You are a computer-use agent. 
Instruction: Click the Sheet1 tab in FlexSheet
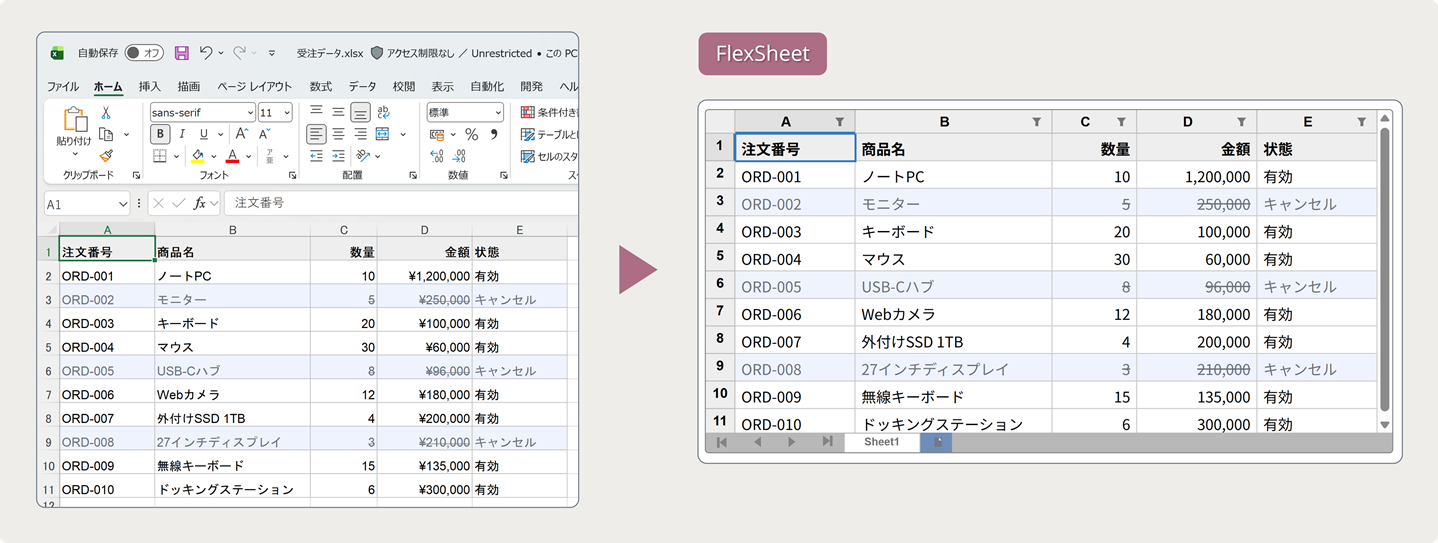881,442
